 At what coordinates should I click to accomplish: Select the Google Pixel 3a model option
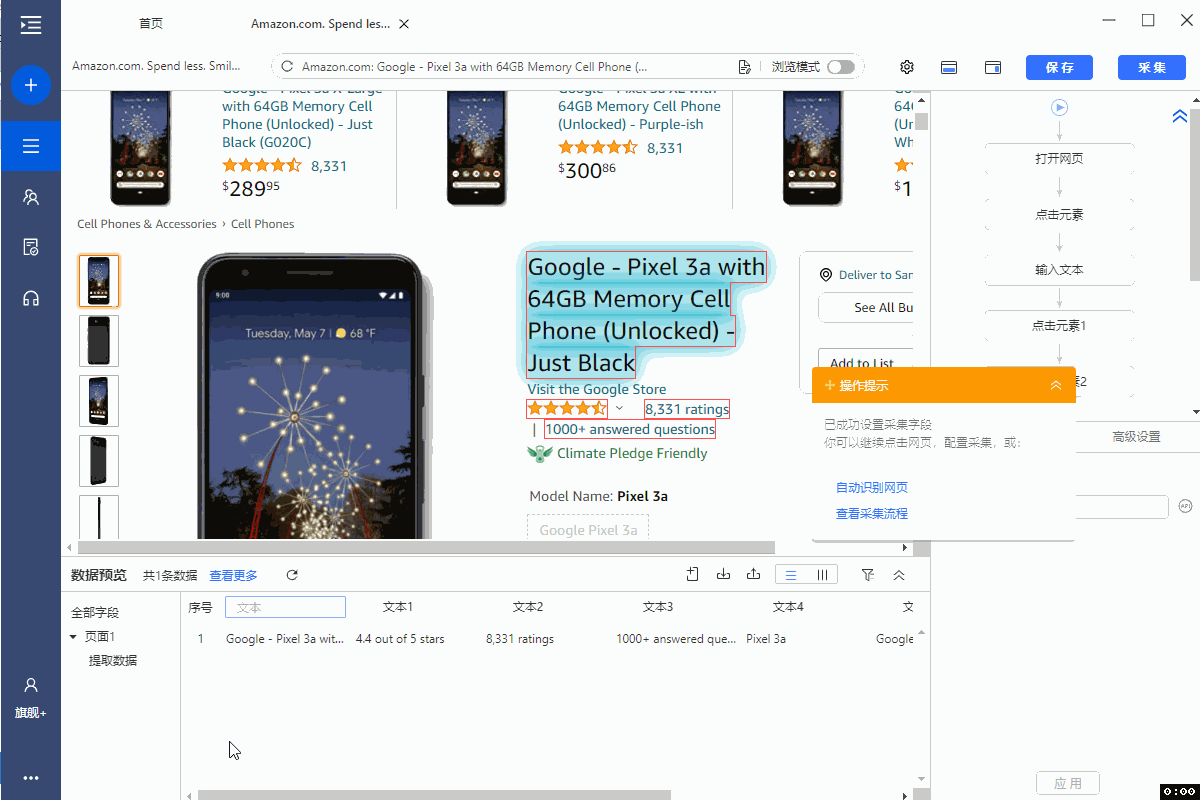(588, 530)
